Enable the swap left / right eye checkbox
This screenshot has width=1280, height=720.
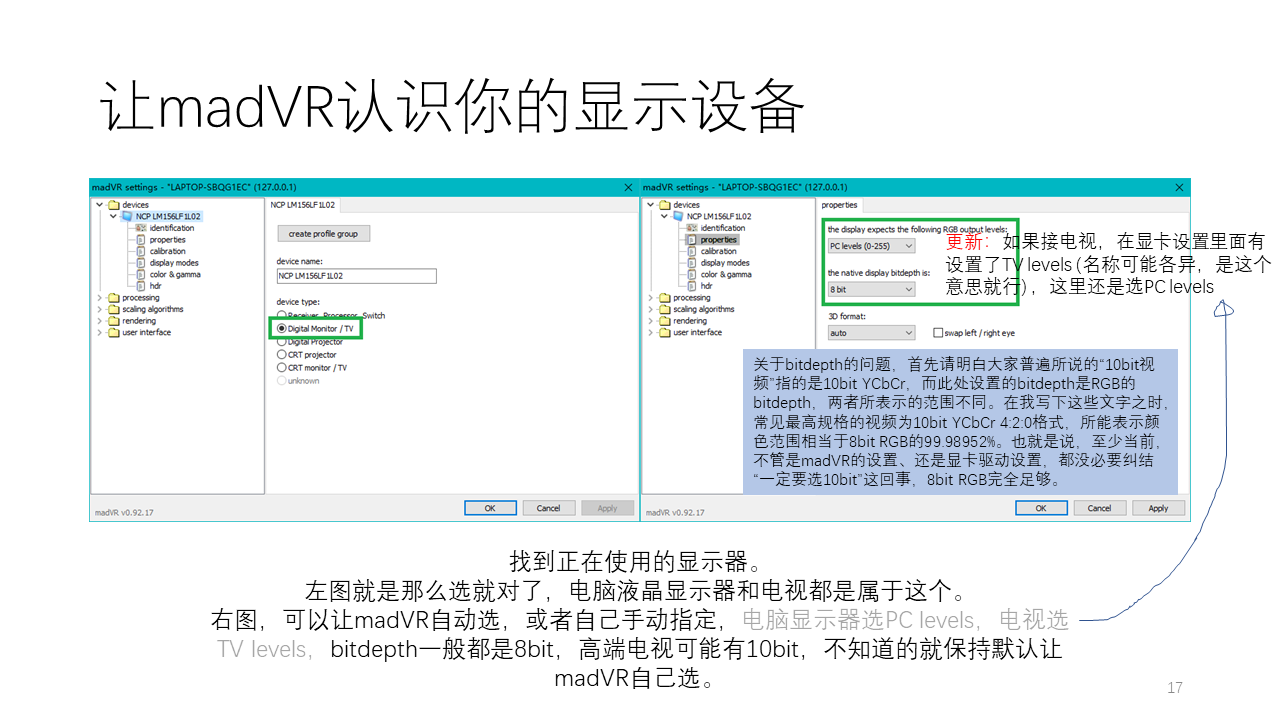tap(938, 333)
